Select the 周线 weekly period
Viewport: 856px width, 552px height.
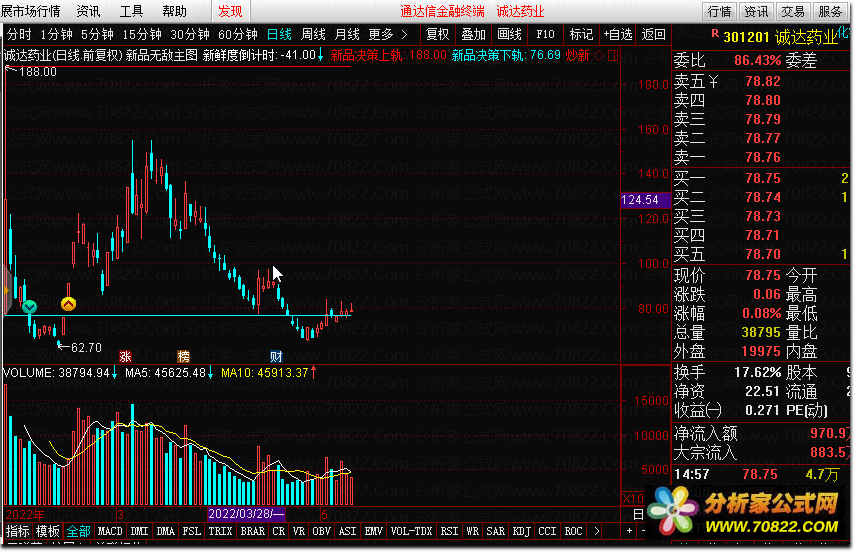(x=313, y=34)
